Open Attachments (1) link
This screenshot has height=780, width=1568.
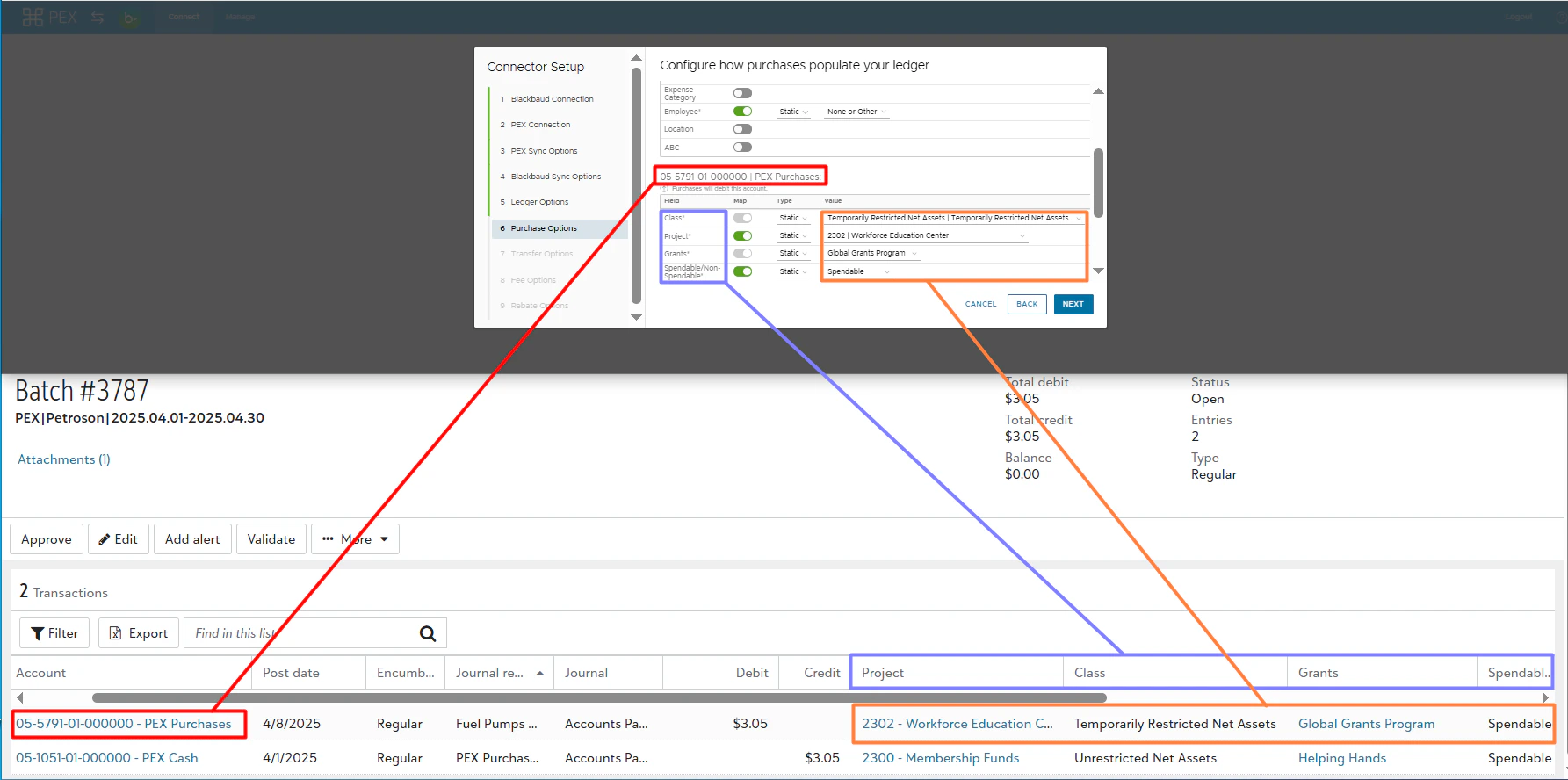coord(64,459)
